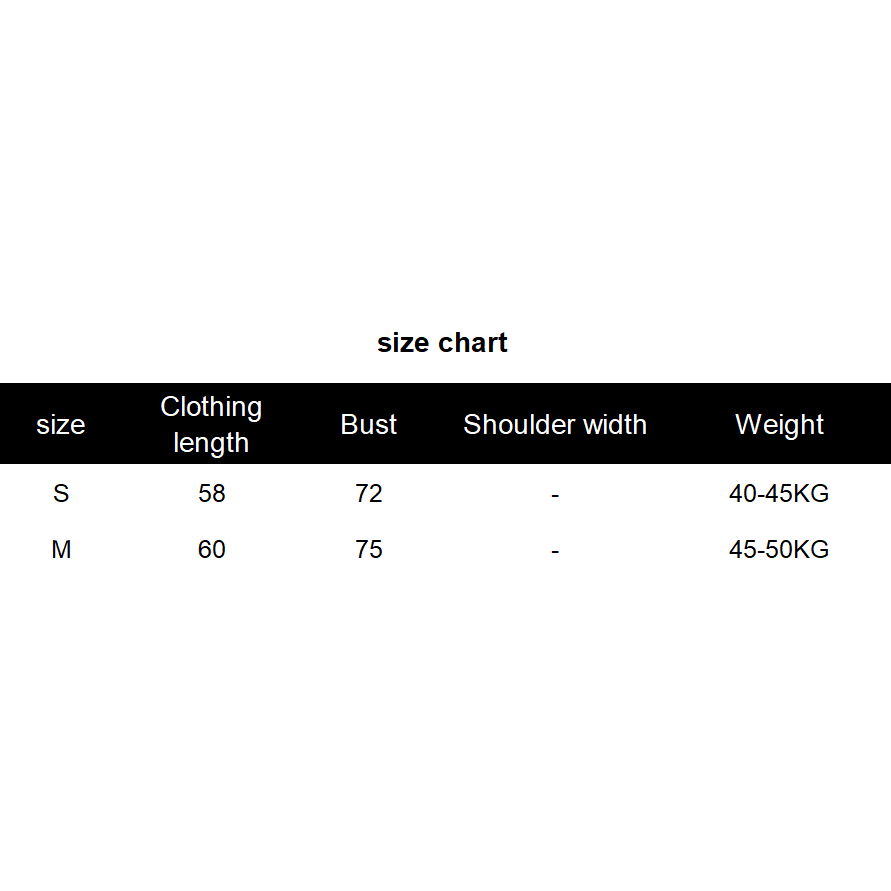Screen dimensions: 891x891
Task: Select bust value 75
Action: point(369,549)
